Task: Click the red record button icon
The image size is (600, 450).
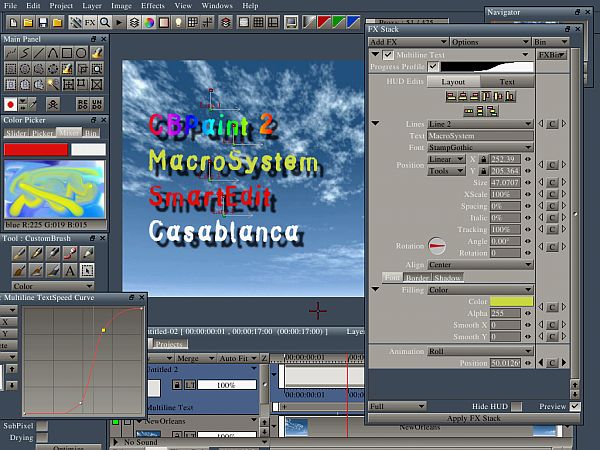Action: point(10,104)
